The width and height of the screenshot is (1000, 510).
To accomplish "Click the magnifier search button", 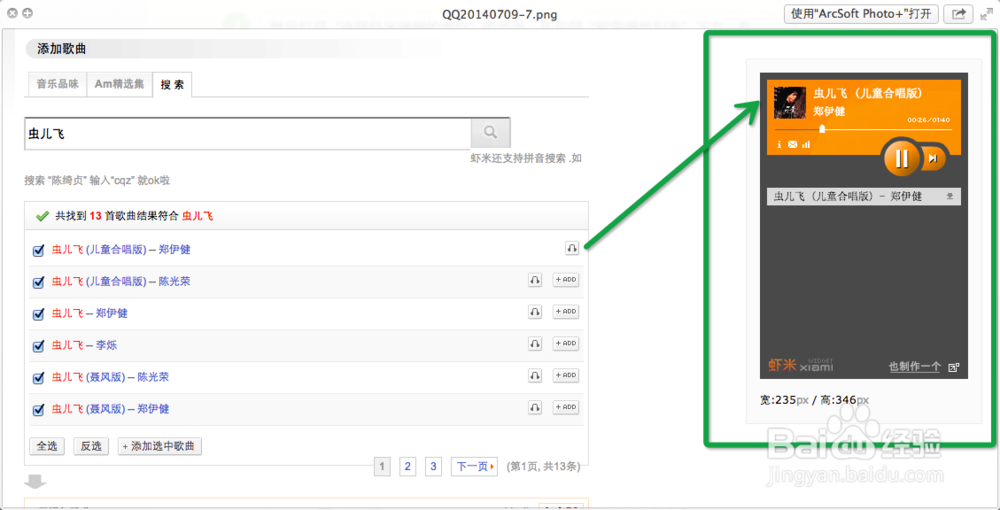I will [490, 133].
